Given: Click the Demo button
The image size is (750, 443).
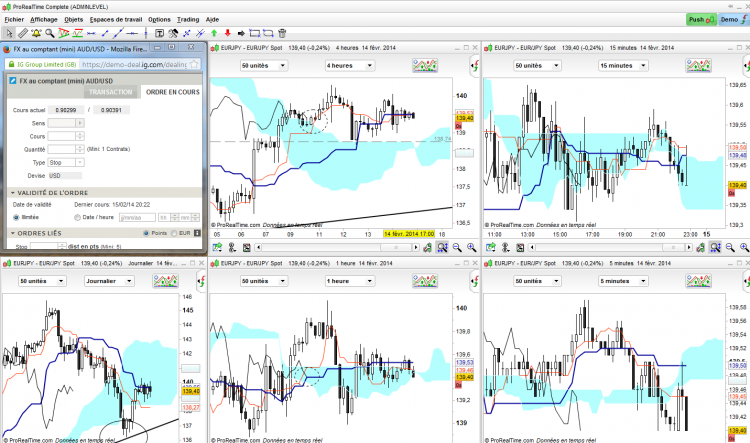Looking at the screenshot, I should [733, 19].
